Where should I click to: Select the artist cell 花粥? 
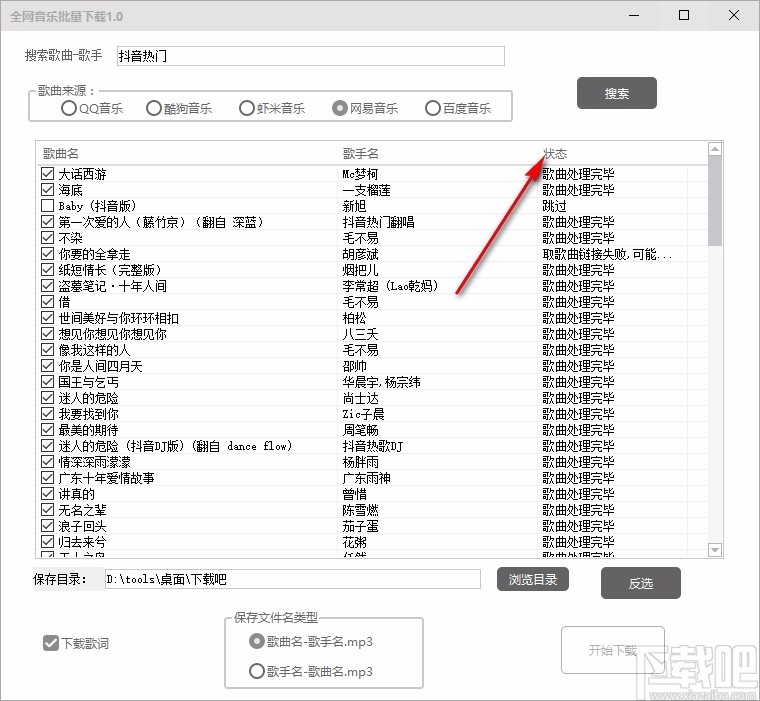(354, 542)
